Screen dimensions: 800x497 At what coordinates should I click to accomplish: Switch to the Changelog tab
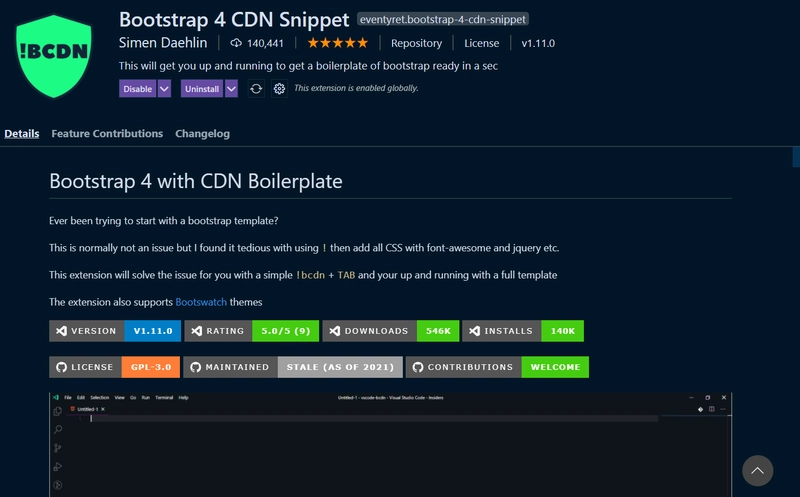pyautogui.click(x=203, y=134)
